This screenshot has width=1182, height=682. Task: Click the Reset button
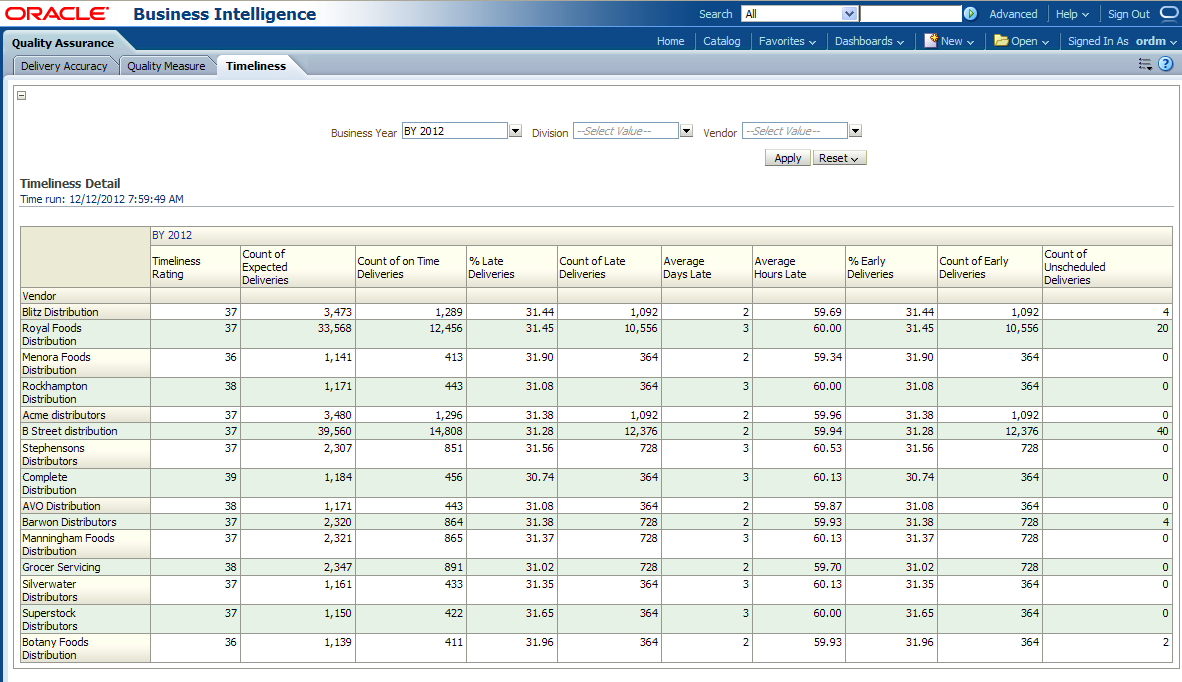click(839, 158)
